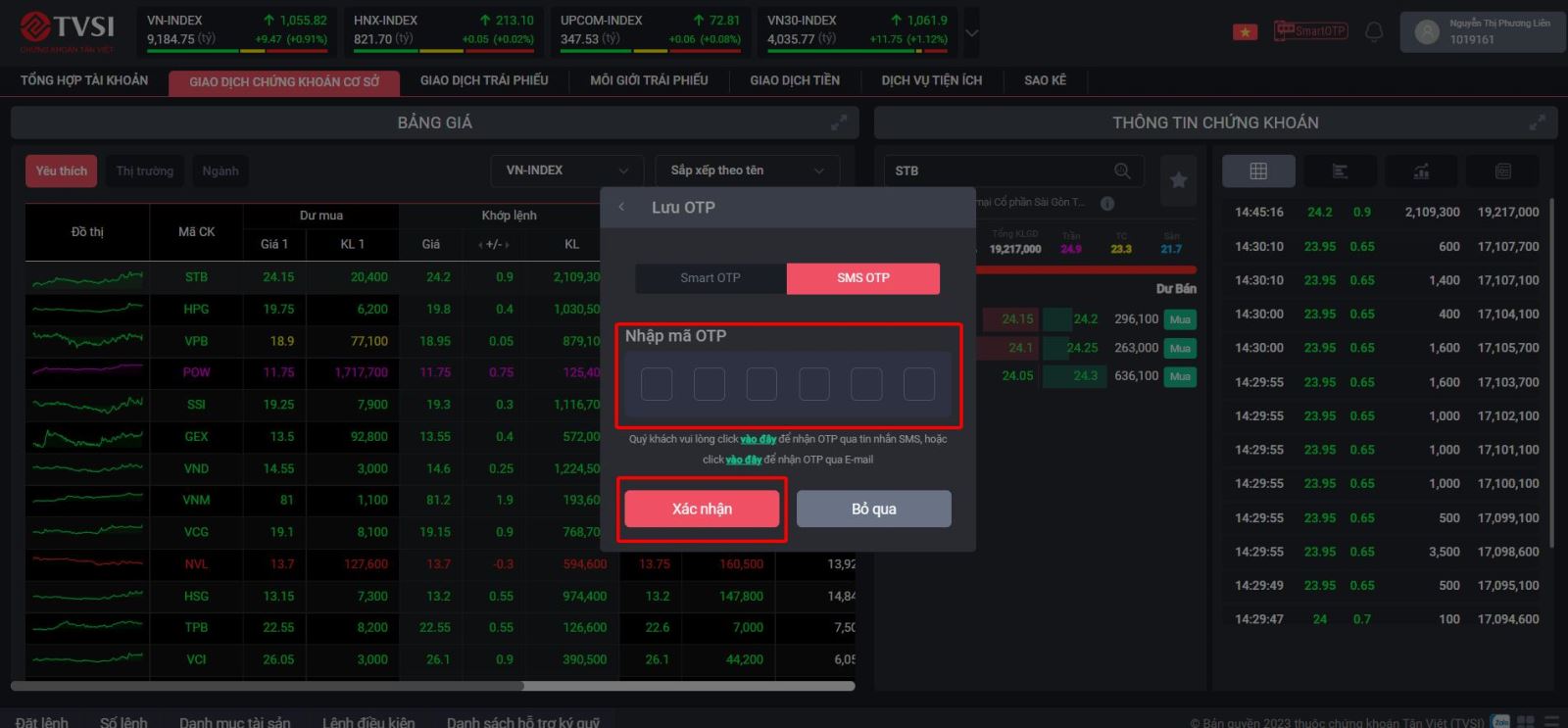Open the Giao Dịch Tiền menu
This screenshot has height=728, width=1568.
[794, 80]
